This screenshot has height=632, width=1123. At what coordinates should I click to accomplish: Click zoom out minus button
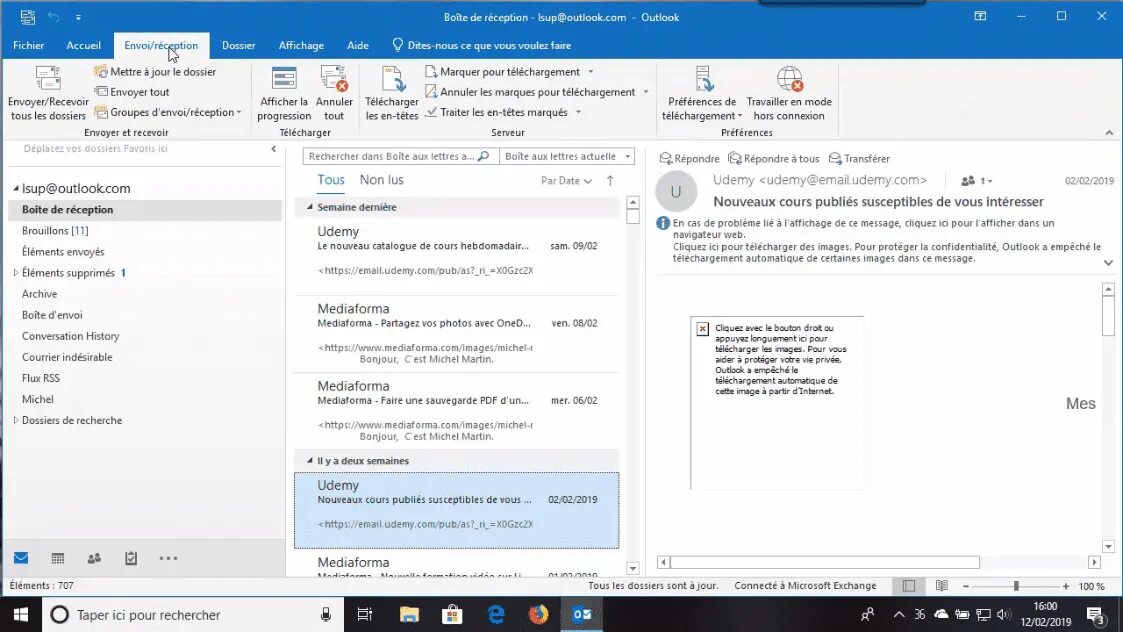pyautogui.click(x=965, y=586)
